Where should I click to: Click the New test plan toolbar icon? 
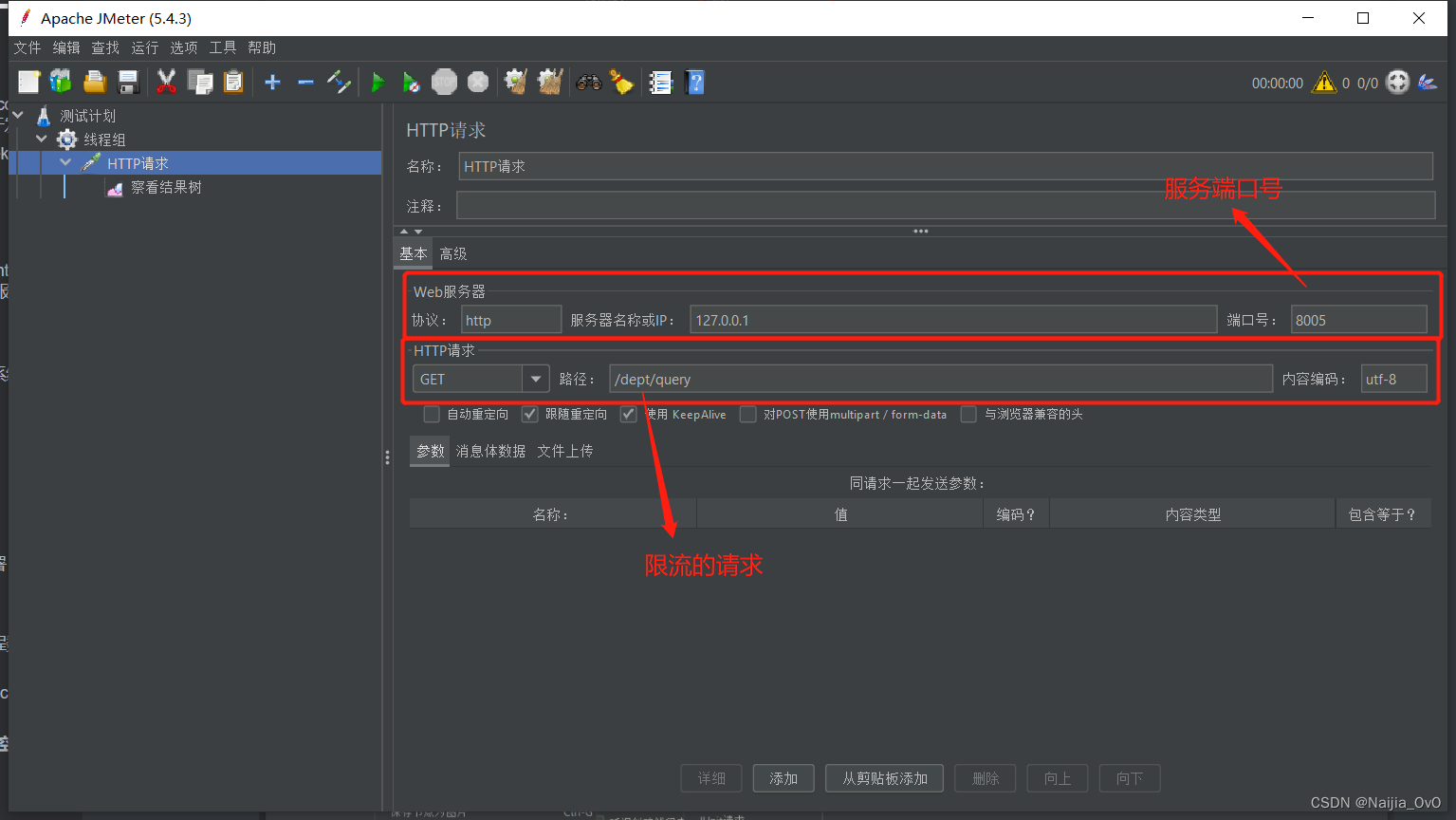pyautogui.click(x=28, y=83)
